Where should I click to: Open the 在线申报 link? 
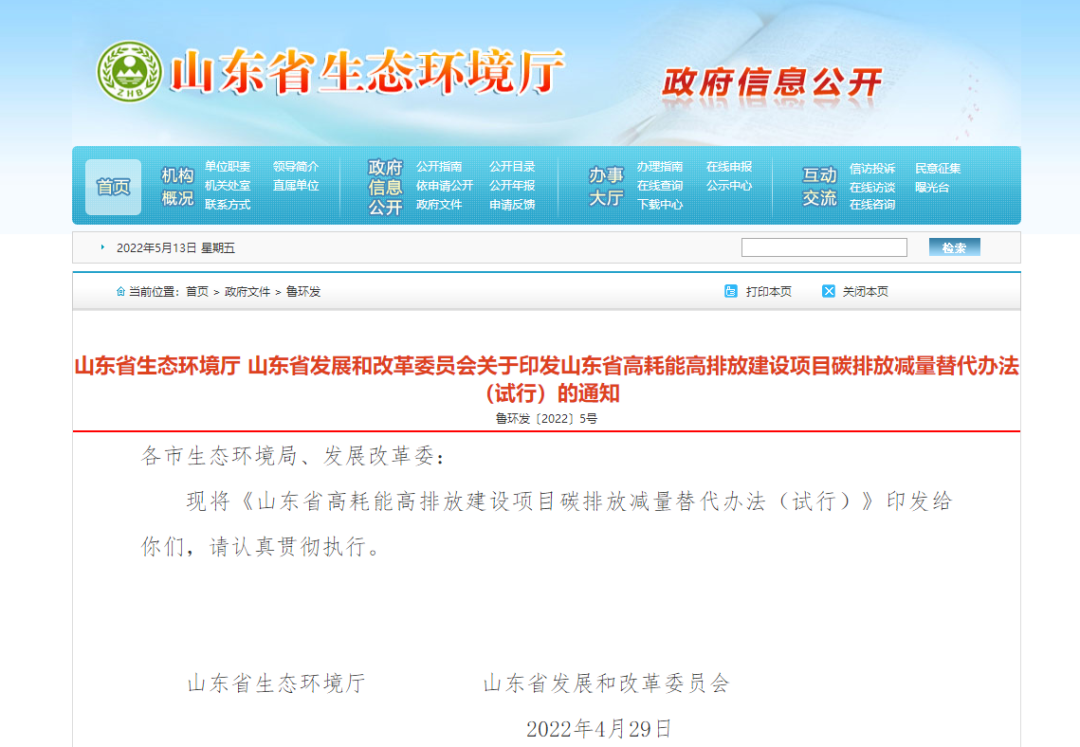point(729,167)
